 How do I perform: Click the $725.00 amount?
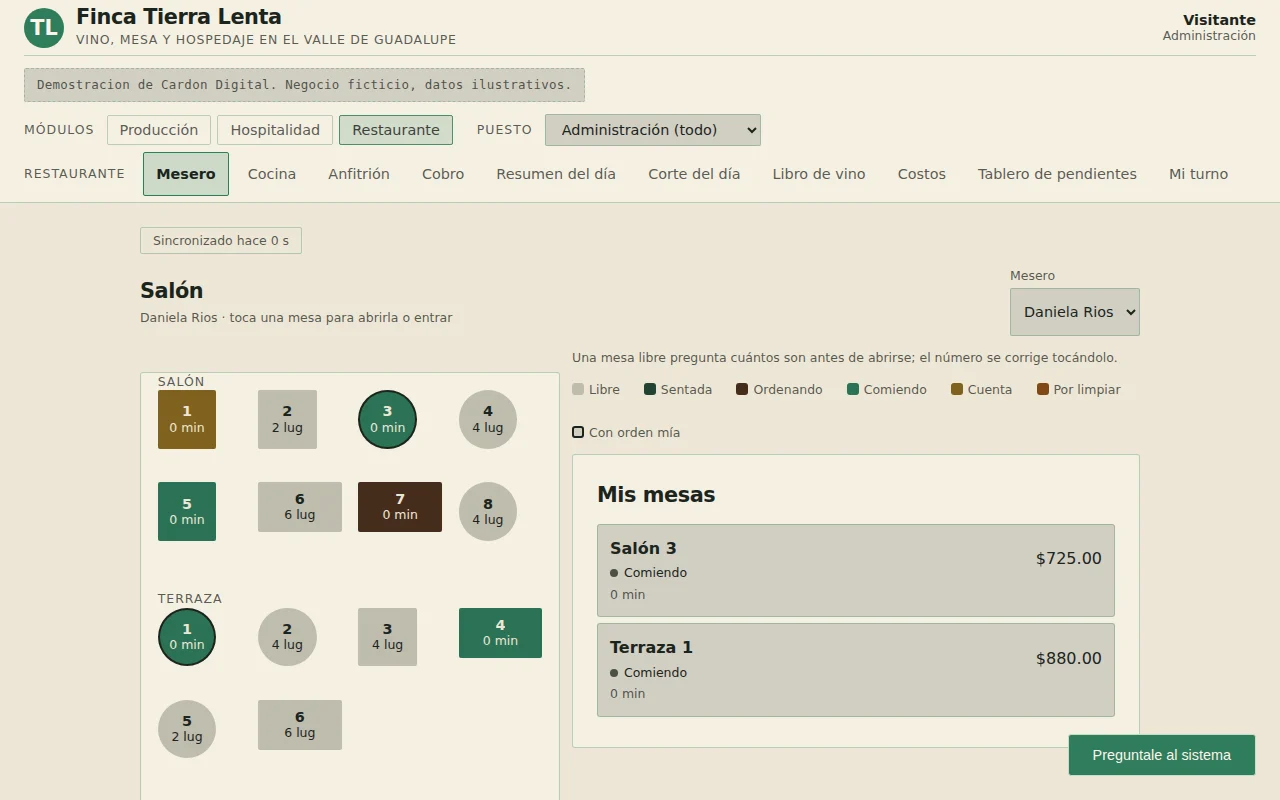coord(1069,559)
